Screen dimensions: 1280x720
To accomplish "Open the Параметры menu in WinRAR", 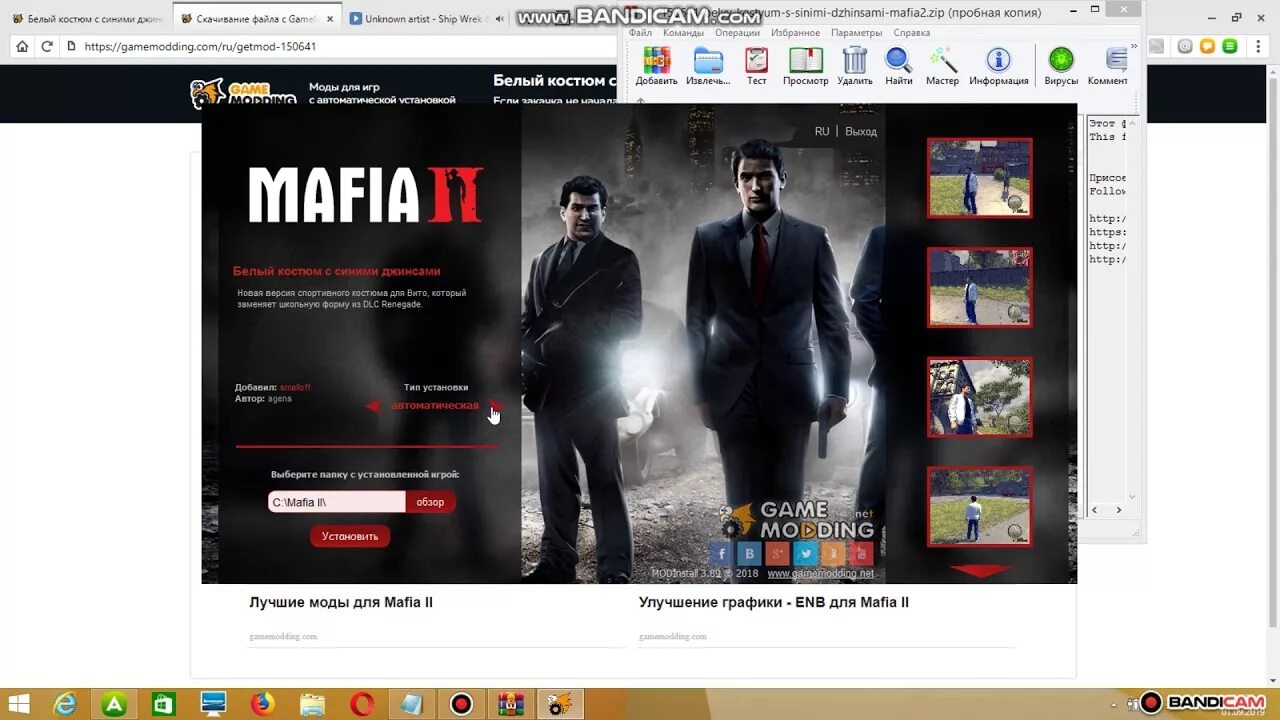I will pyautogui.click(x=856, y=33).
